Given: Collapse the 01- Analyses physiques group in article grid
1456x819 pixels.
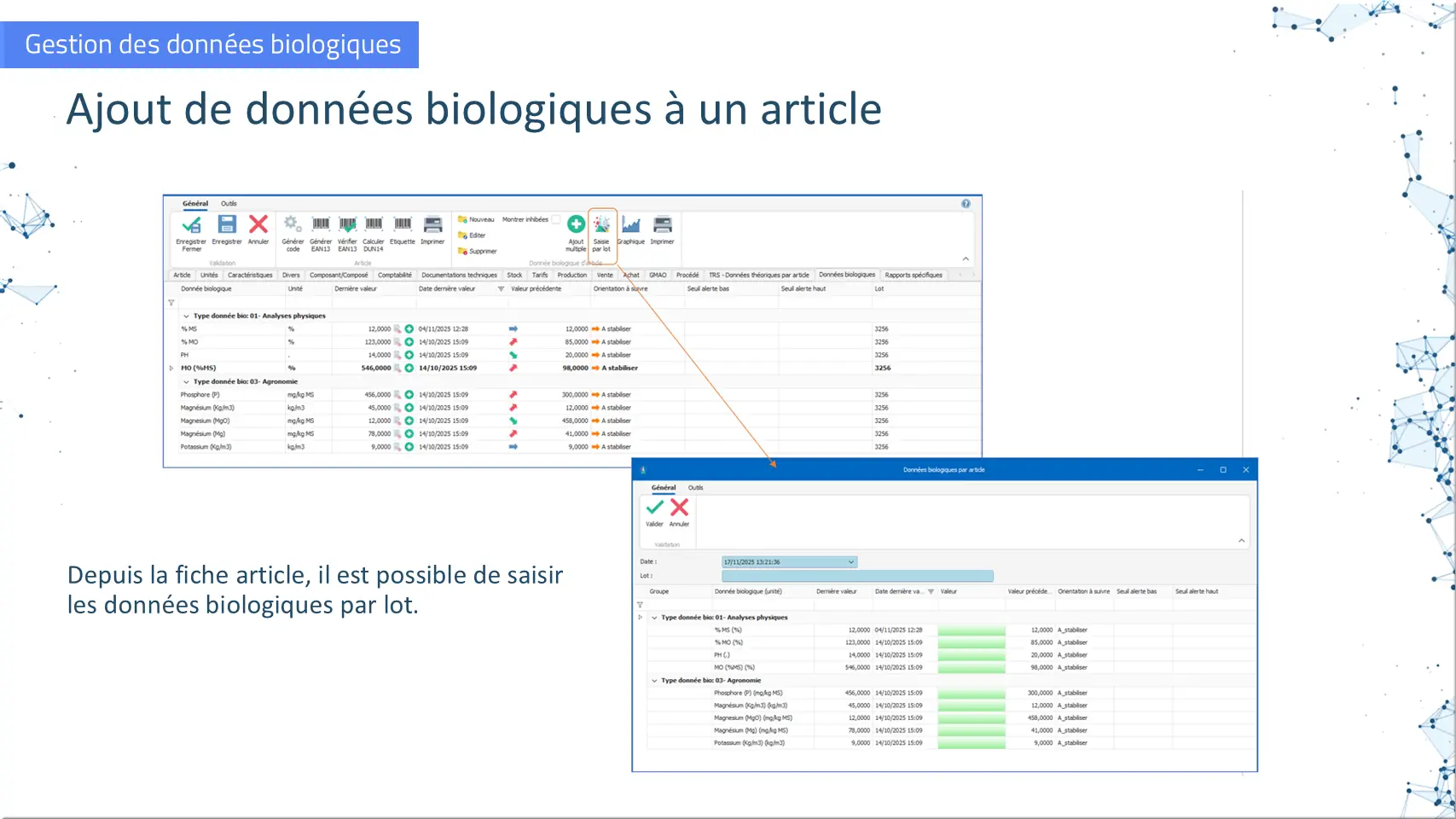Looking at the screenshot, I should pyautogui.click(x=186, y=317).
